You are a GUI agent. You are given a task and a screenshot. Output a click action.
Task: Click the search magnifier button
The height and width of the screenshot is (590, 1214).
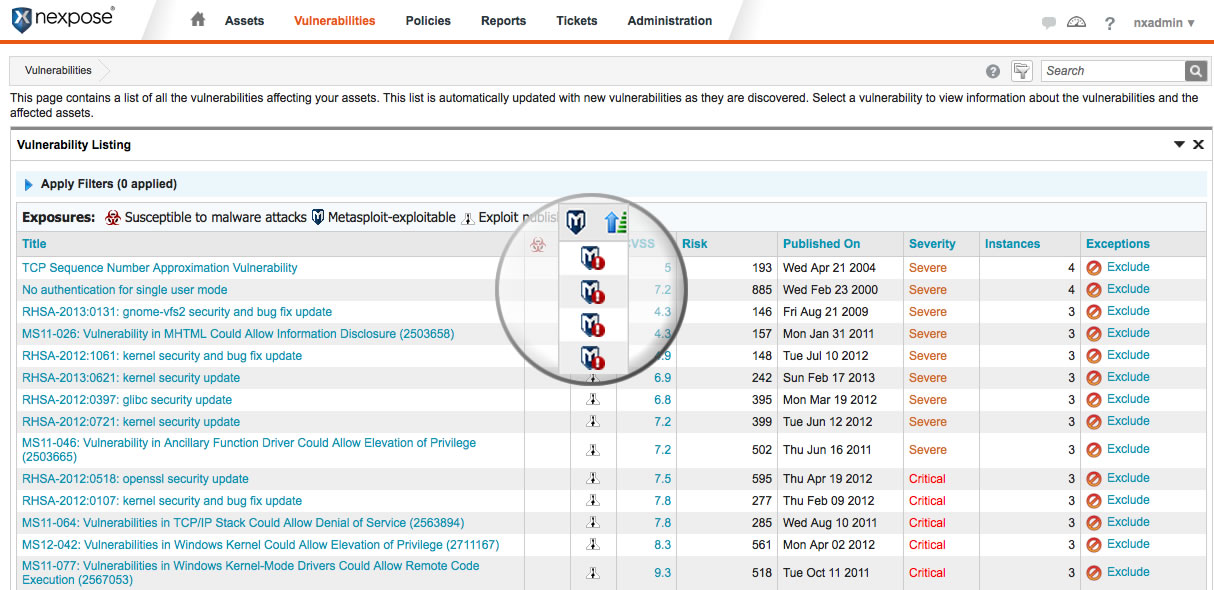click(1195, 71)
